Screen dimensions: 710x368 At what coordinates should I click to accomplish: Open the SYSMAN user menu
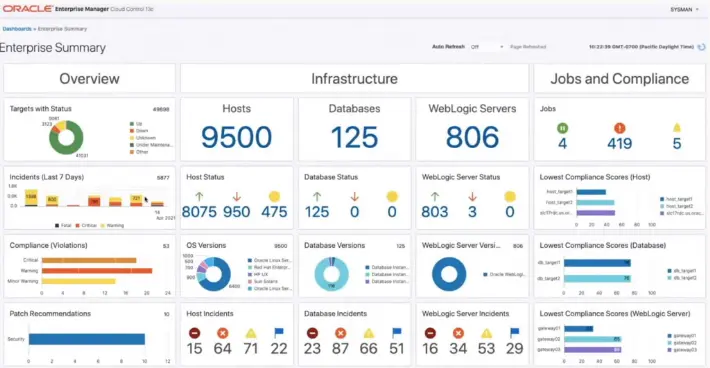click(684, 10)
